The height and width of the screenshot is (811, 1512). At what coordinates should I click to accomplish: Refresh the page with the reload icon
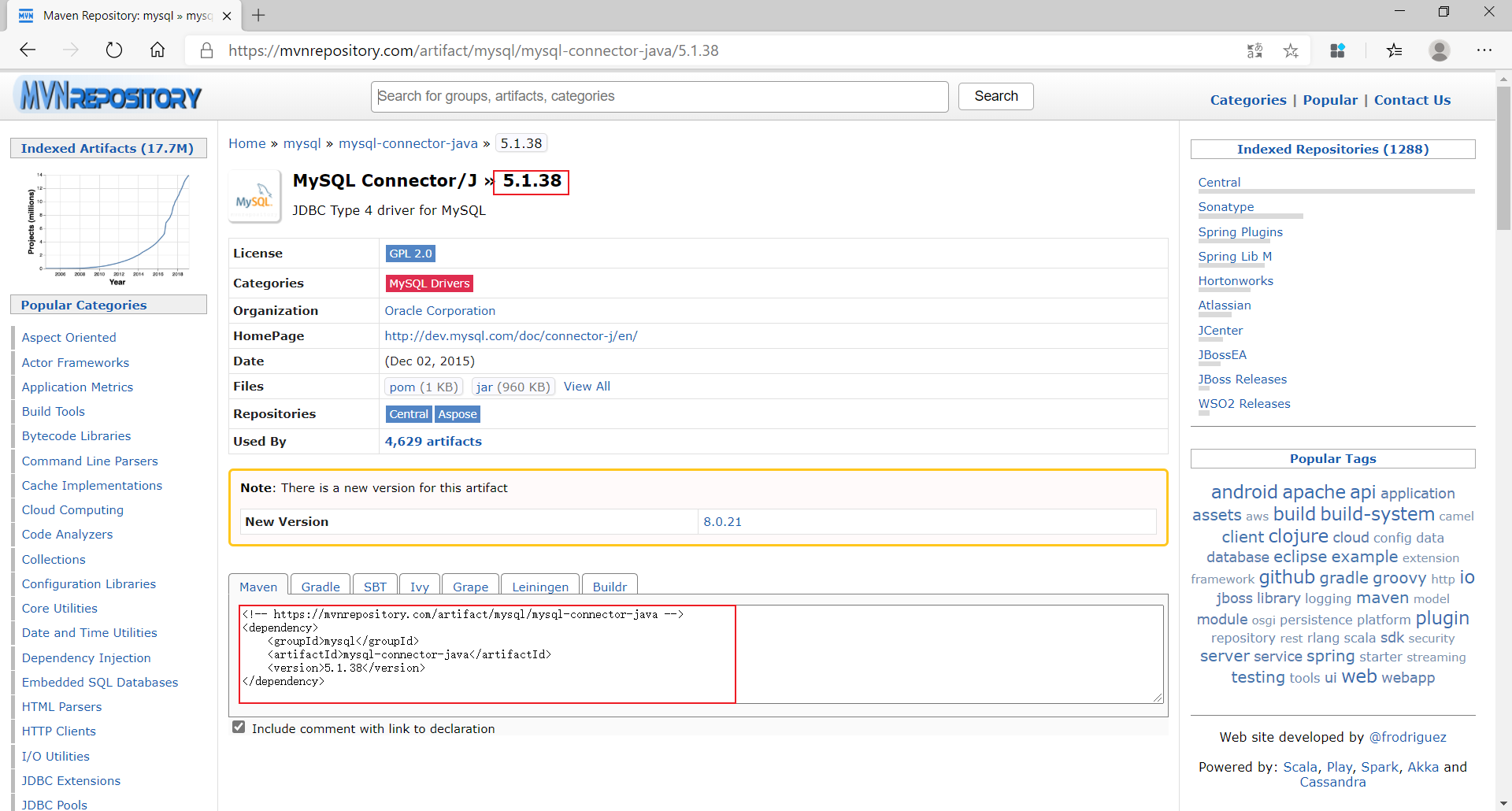[114, 50]
